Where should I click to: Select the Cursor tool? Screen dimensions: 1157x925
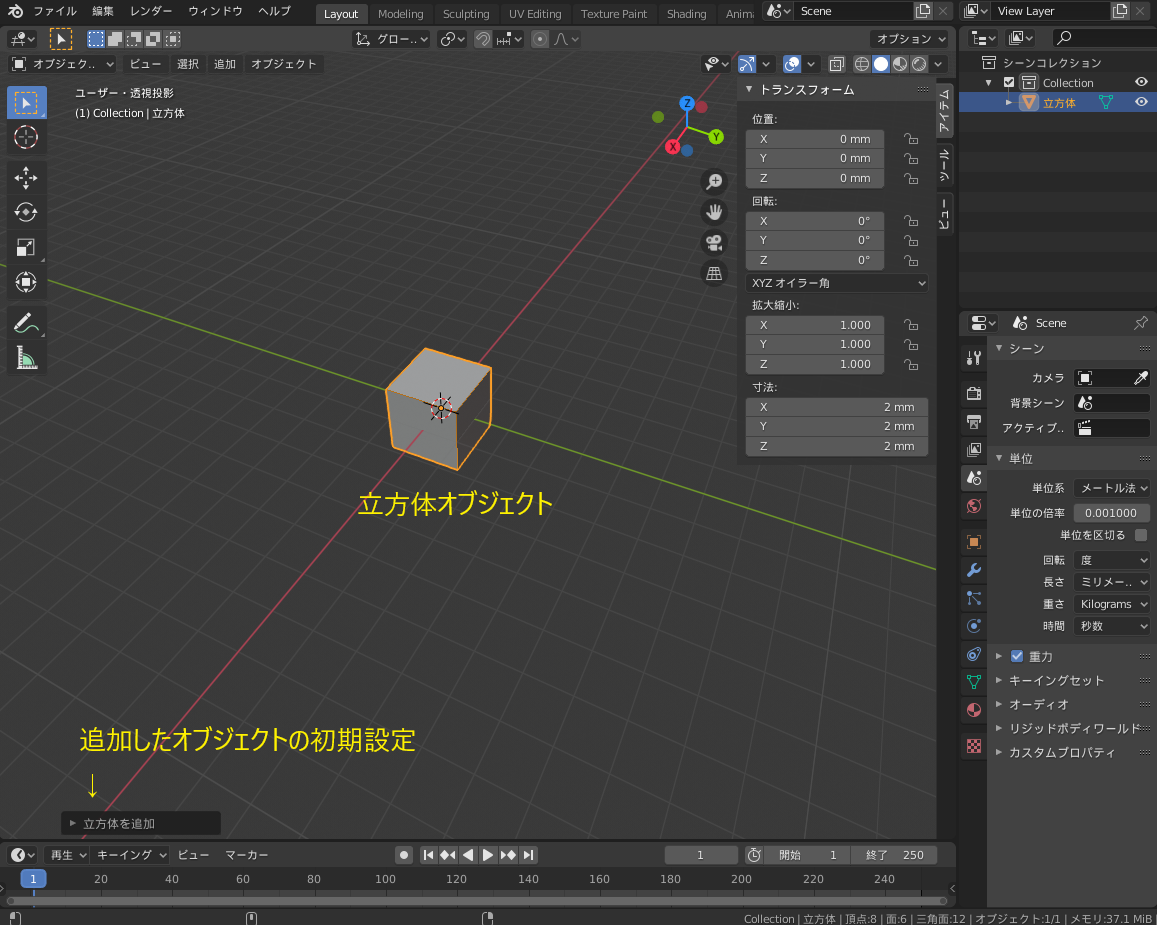(27, 137)
